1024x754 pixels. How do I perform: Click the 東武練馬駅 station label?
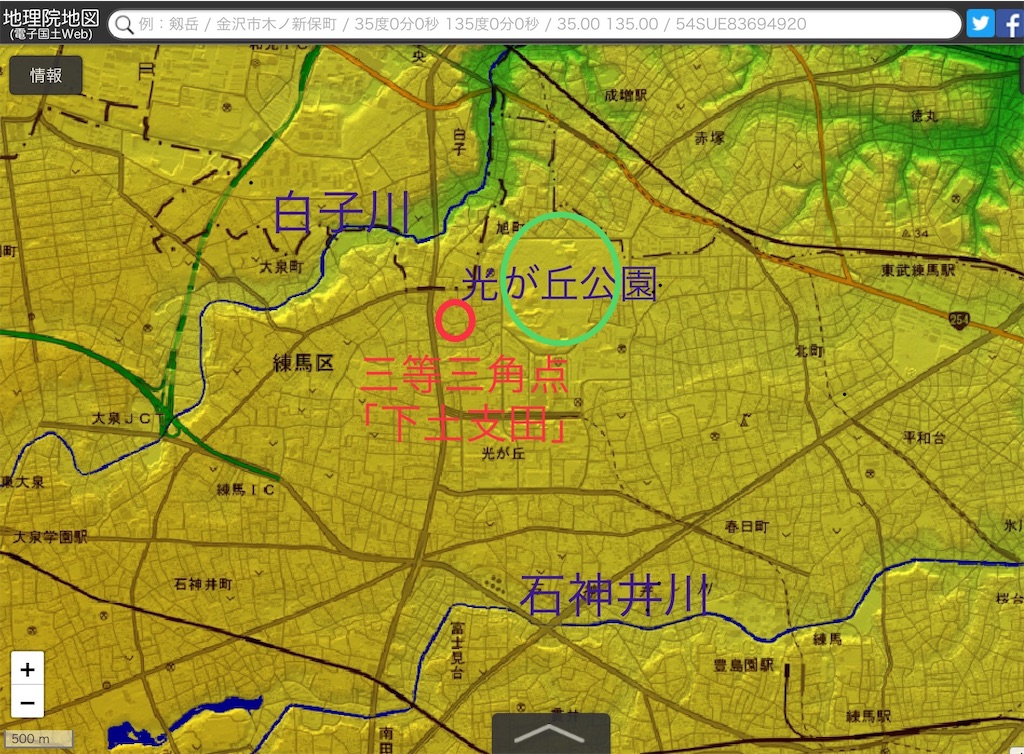tap(918, 270)
